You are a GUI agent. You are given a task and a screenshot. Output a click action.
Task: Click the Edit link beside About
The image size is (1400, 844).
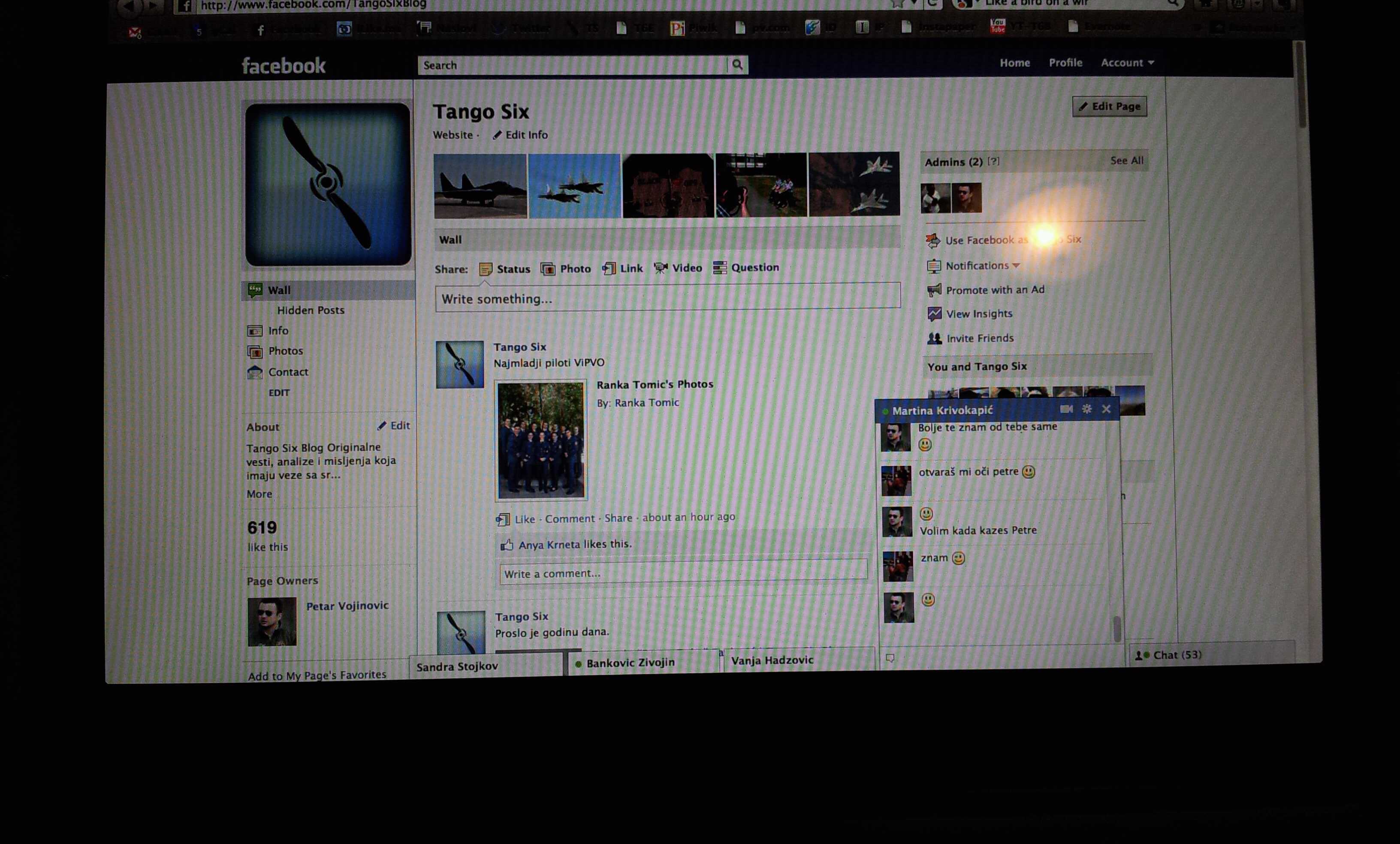393,425
